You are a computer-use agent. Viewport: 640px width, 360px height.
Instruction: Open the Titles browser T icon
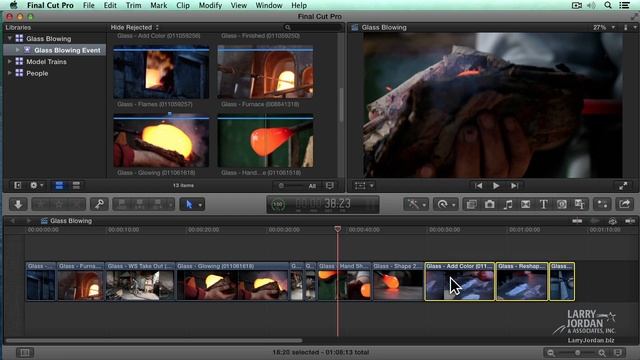point(543,204)
